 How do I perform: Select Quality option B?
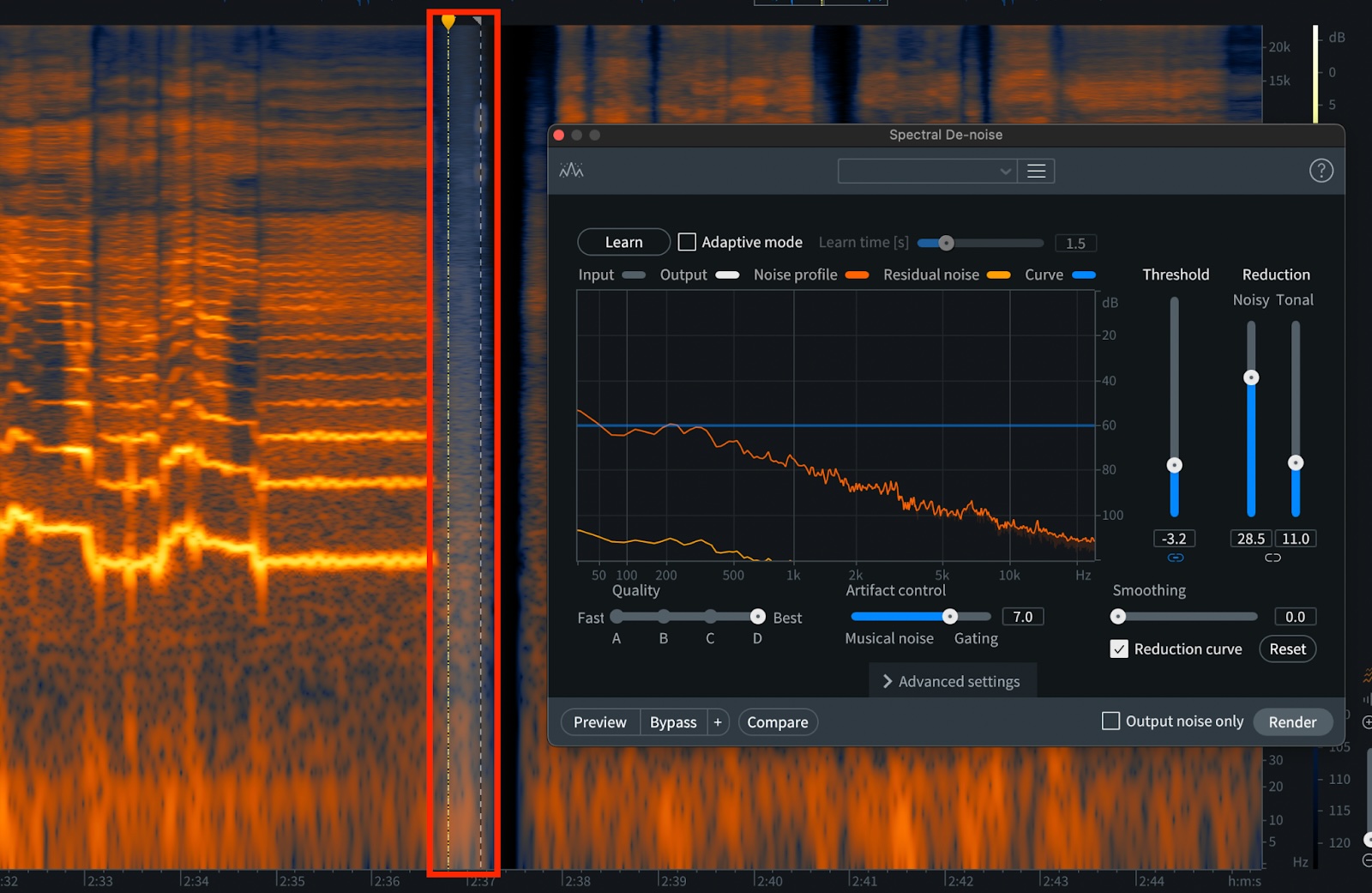pos(664,617)
